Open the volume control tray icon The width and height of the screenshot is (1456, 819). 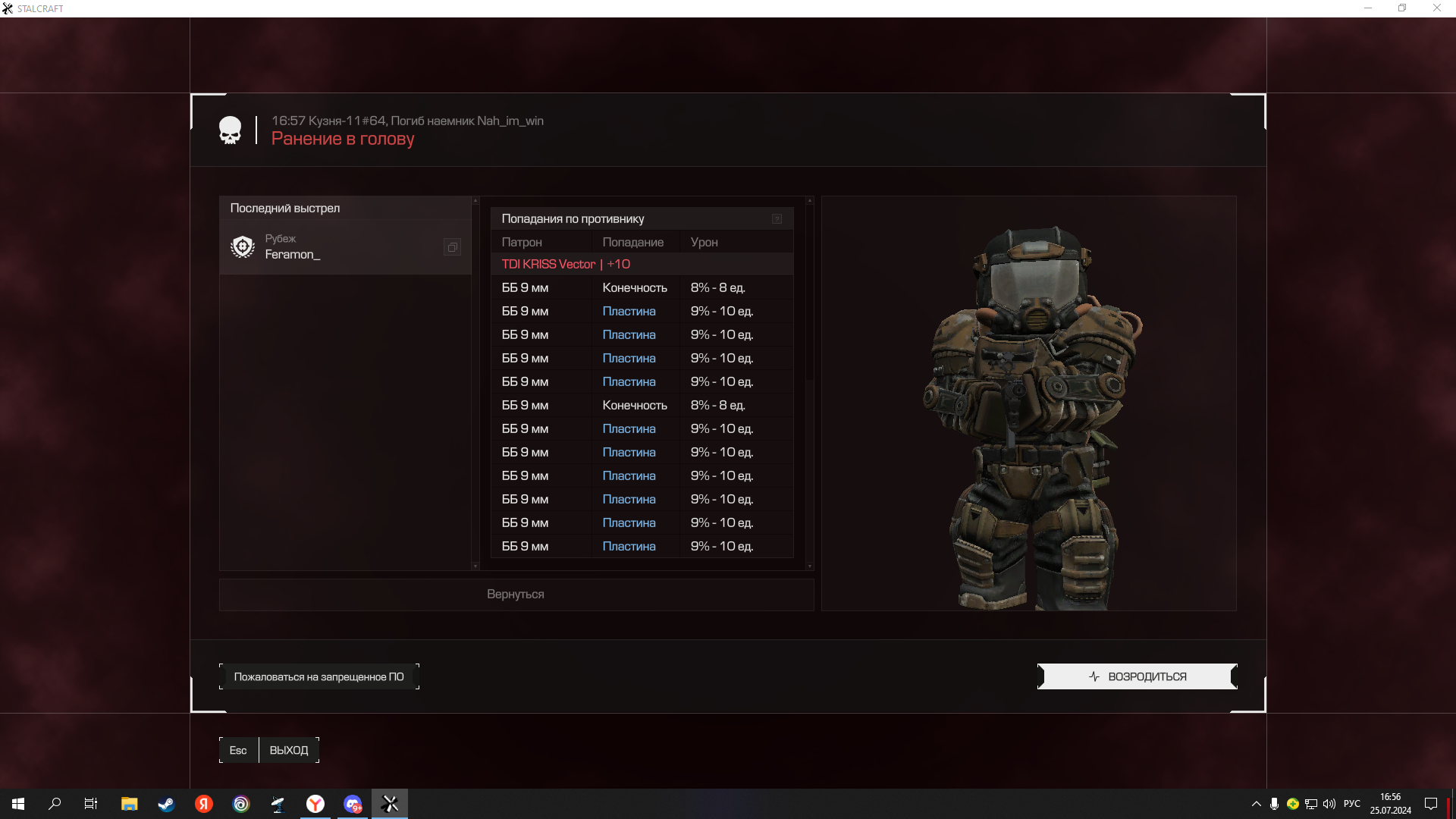pos(1329,804)
